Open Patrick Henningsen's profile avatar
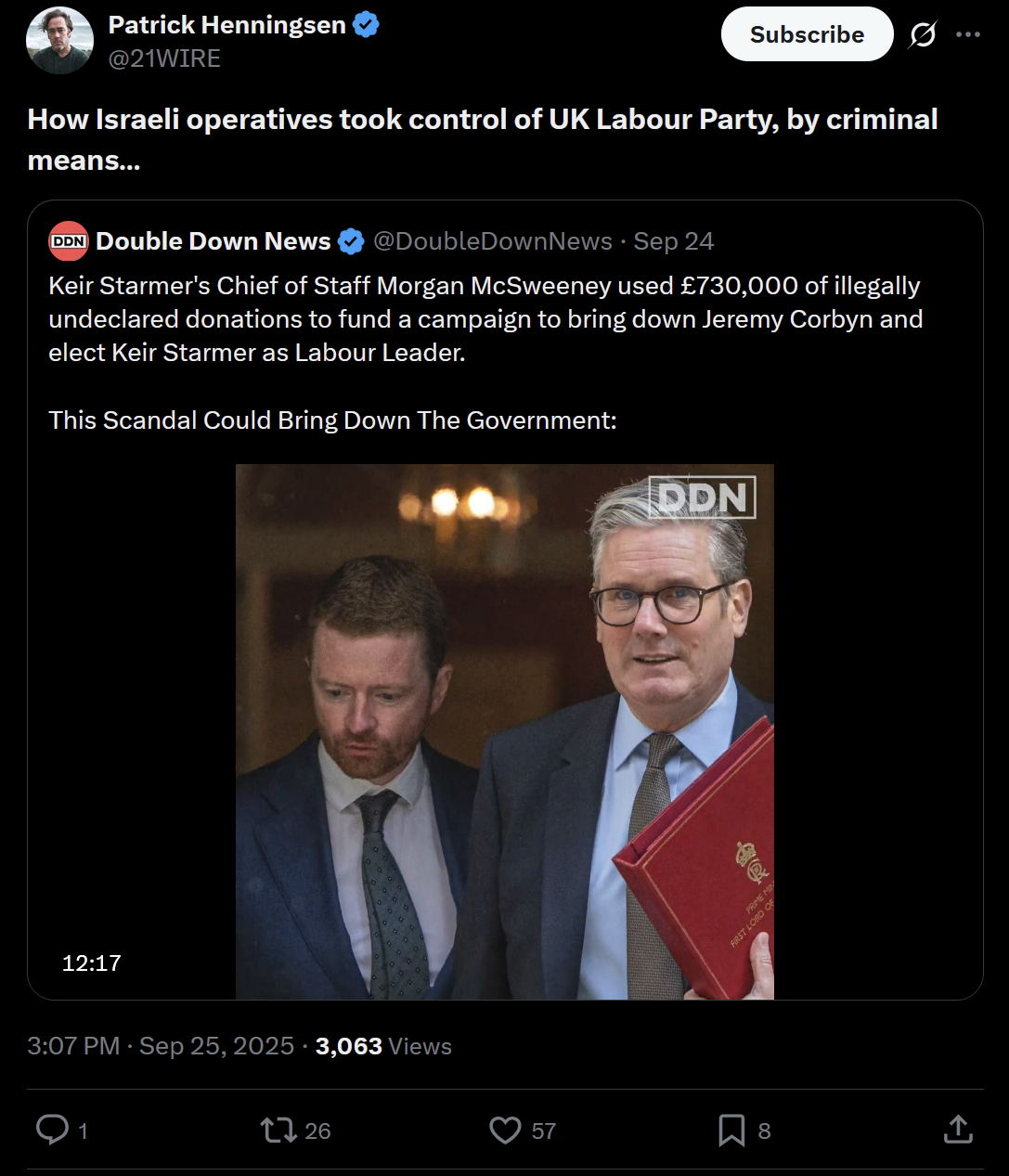This screenshot has height=1176, width=1009. click(x=59, y=40)
